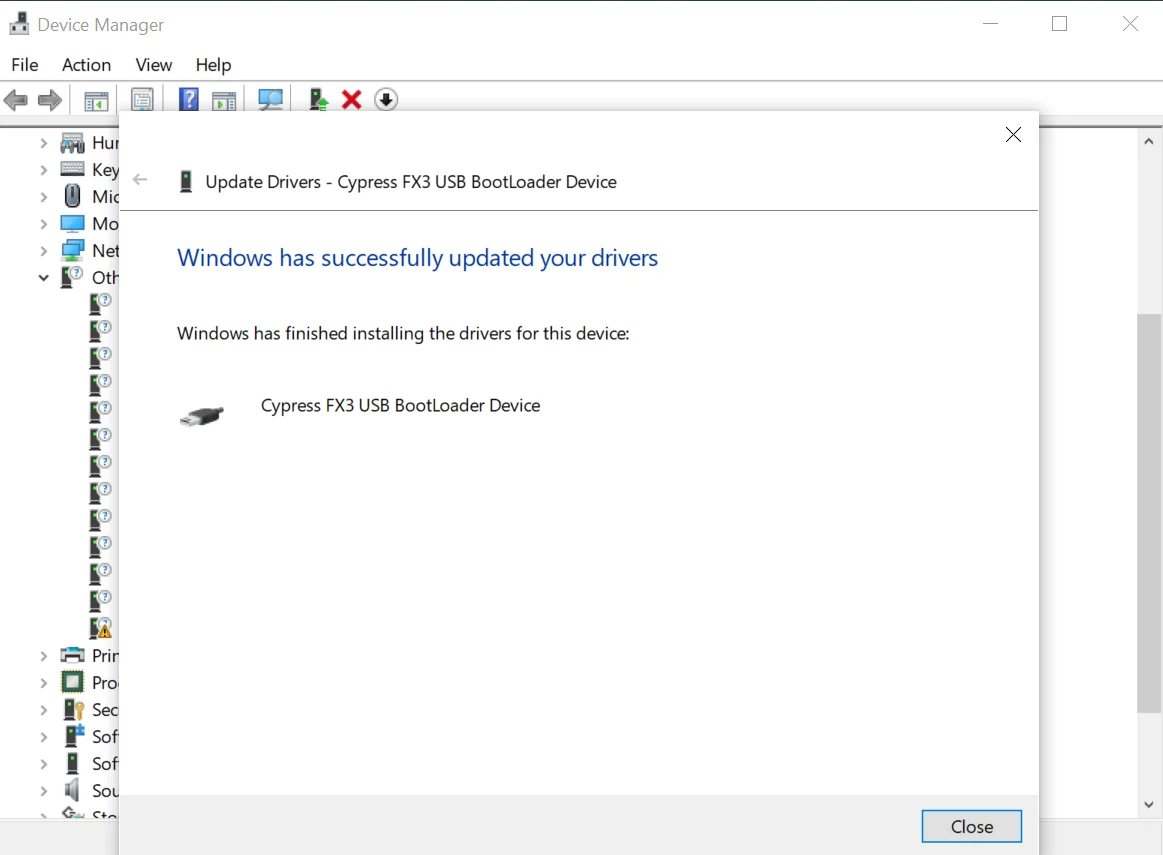The image size is (1163, 855).
Task: Click the dialog's back arrow beside Update Drivers
Action: [140, 179]
